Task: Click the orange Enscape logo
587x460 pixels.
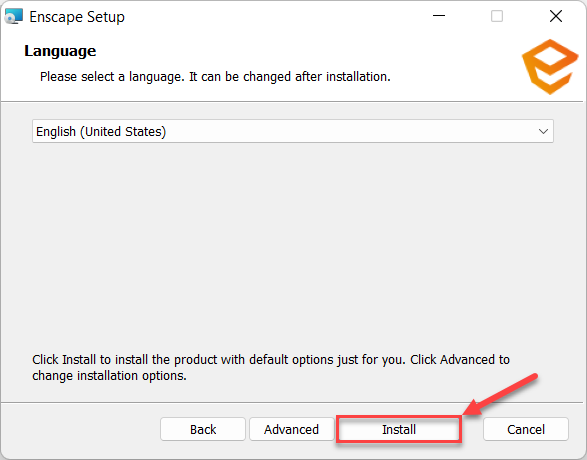Action: point(550,67)
